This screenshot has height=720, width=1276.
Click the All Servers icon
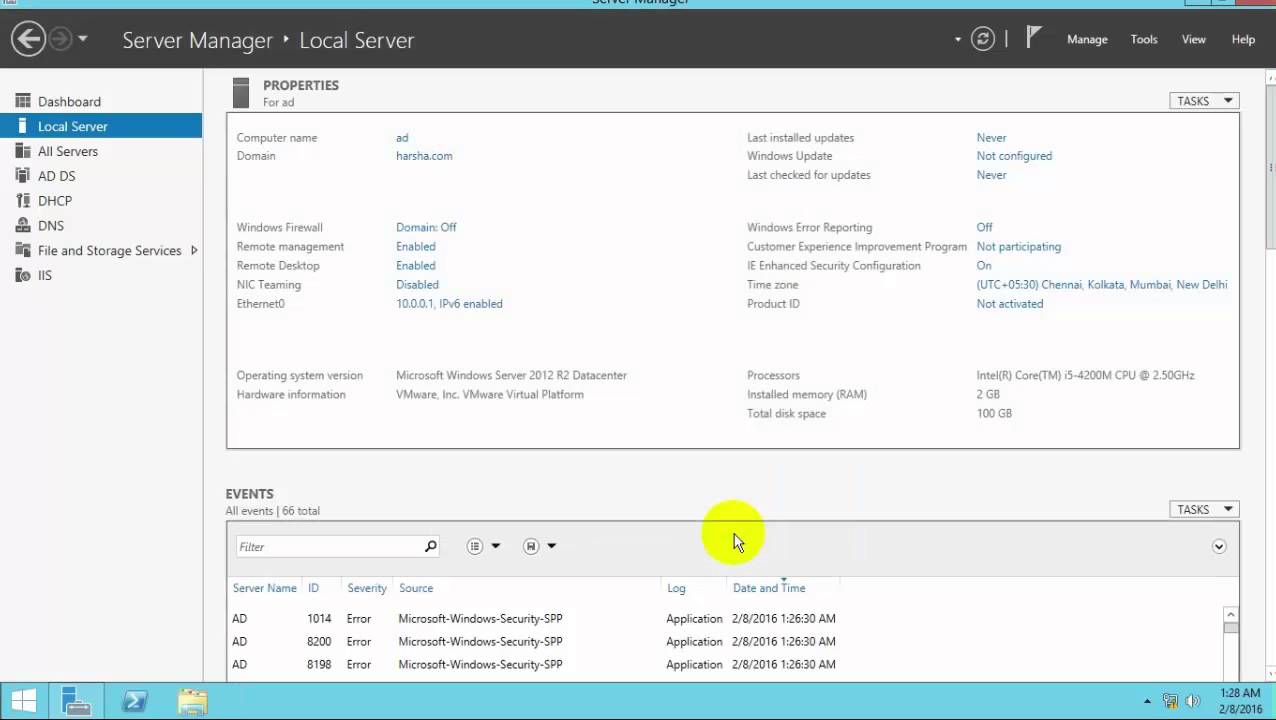pos(23,151)
